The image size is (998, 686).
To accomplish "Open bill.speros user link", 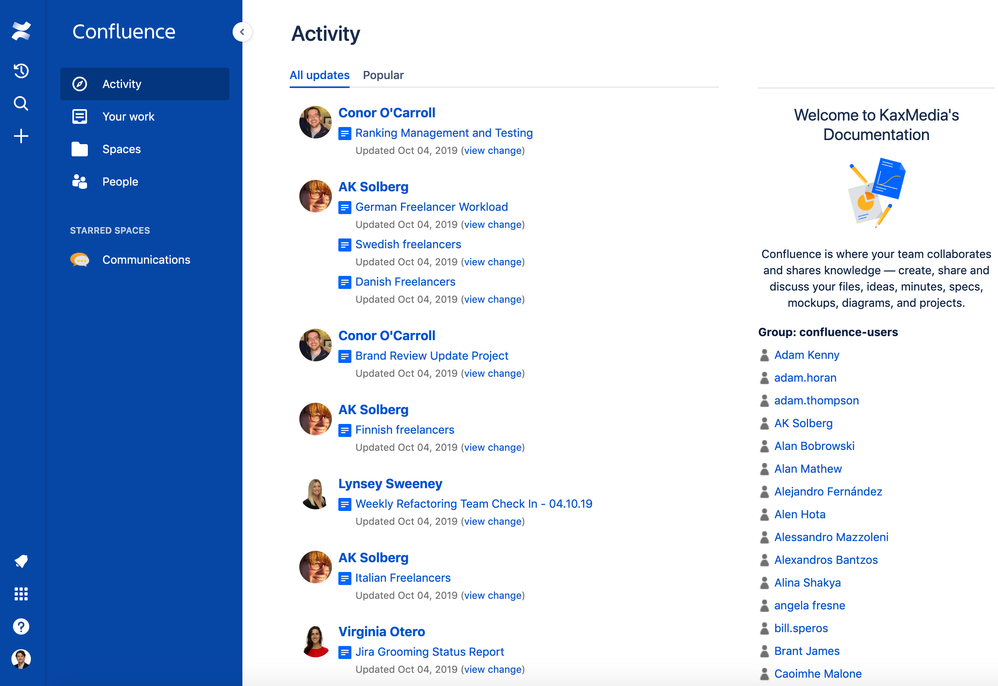I will click(x=801, y=629).
